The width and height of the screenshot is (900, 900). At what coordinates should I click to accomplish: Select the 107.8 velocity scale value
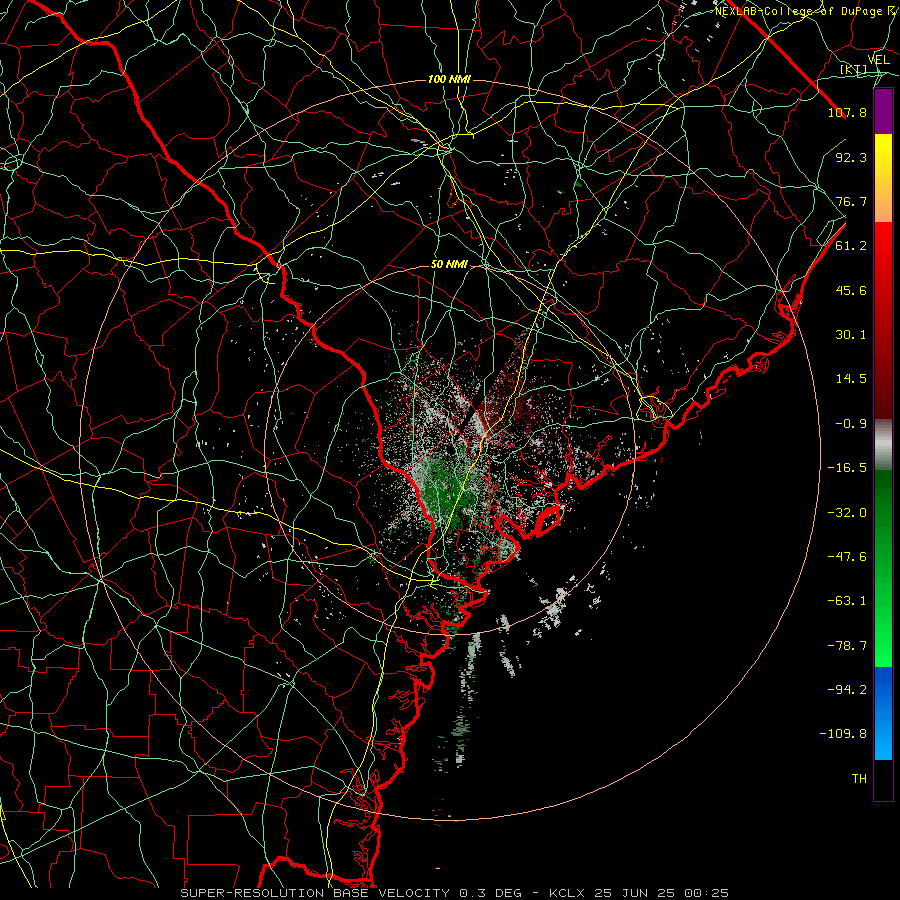[x=847, y=112]
